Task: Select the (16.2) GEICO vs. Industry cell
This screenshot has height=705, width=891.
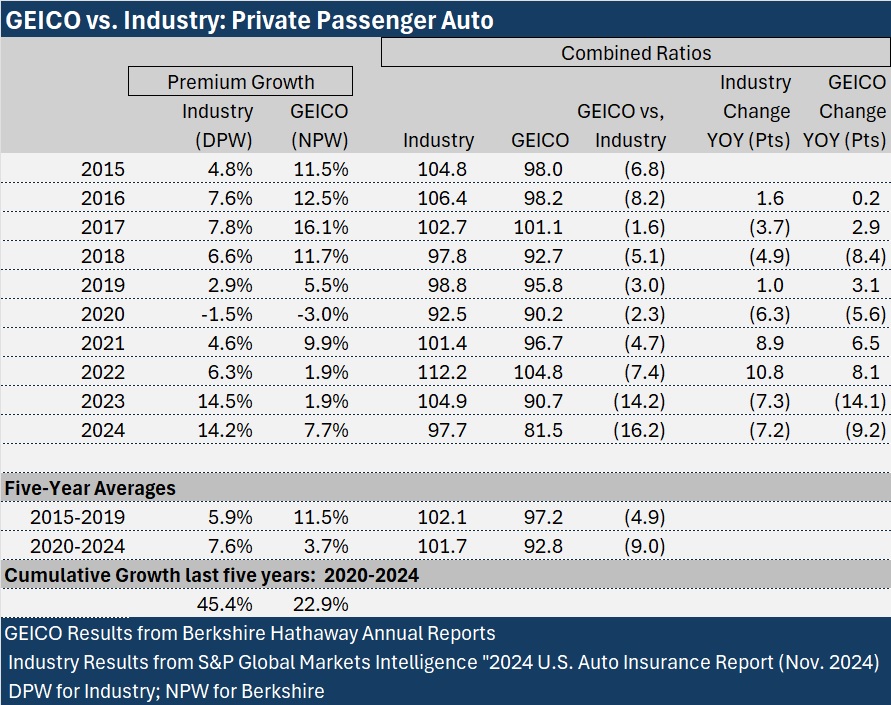Action: [x=642, y=431]
